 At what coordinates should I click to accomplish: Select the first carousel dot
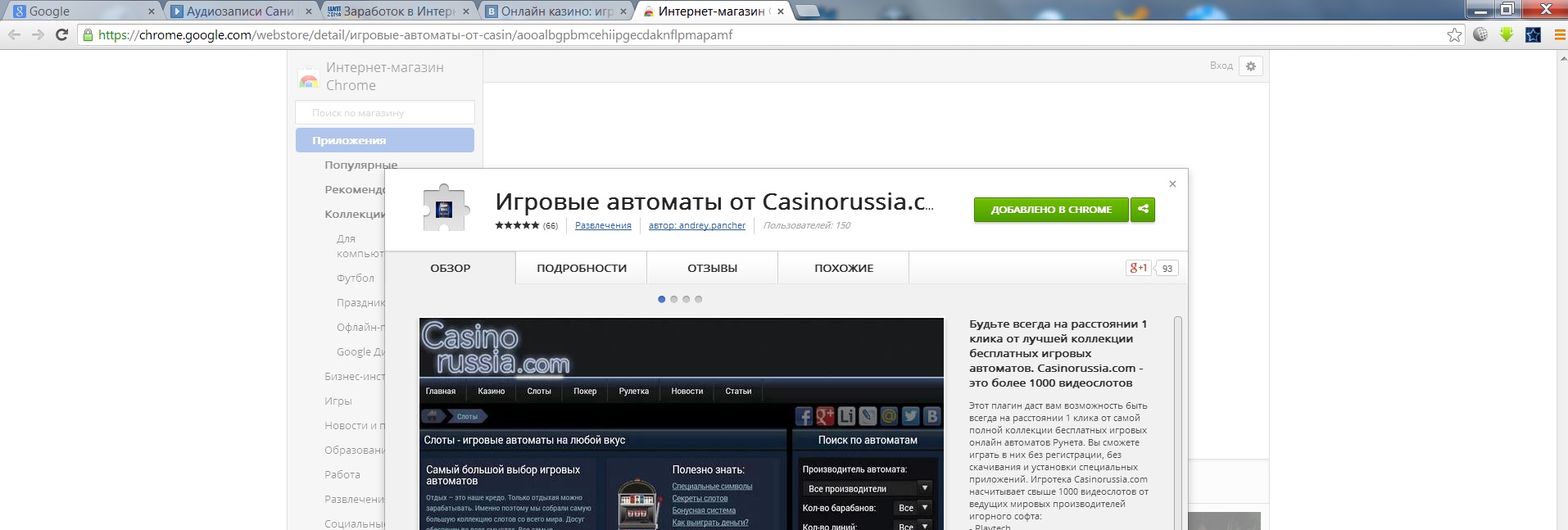tap(662, 299)
